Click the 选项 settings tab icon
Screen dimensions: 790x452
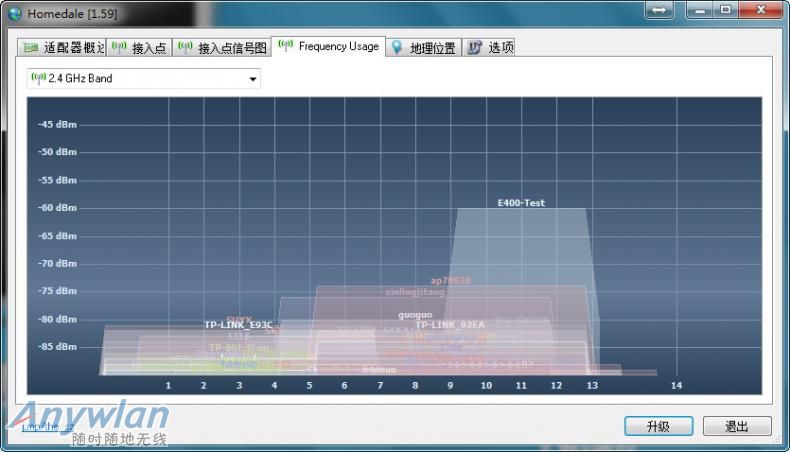click(x=475, y=47)
